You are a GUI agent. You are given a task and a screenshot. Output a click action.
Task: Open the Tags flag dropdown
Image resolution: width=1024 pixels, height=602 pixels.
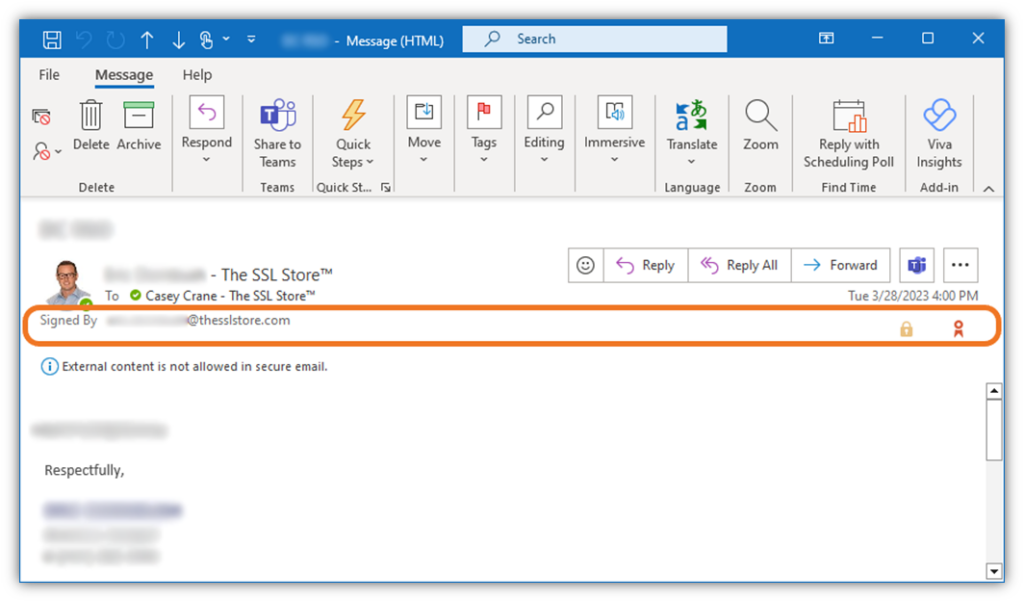coord(484,131)
